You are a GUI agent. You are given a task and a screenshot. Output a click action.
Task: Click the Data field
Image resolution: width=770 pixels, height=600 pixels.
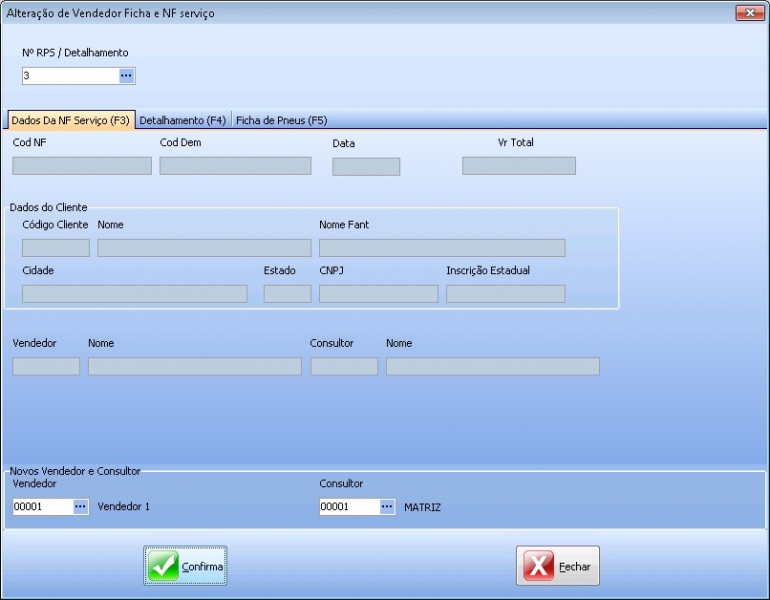(366, 167)
